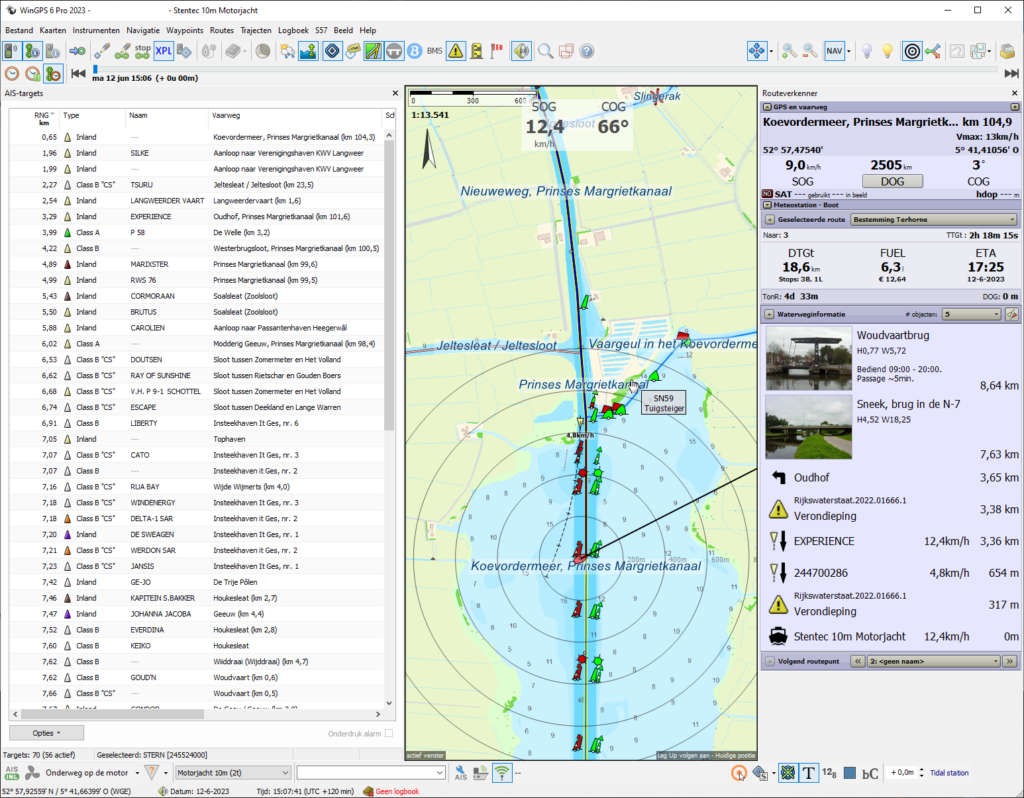Click the bright yellow light bulb icon

(888, 51)
